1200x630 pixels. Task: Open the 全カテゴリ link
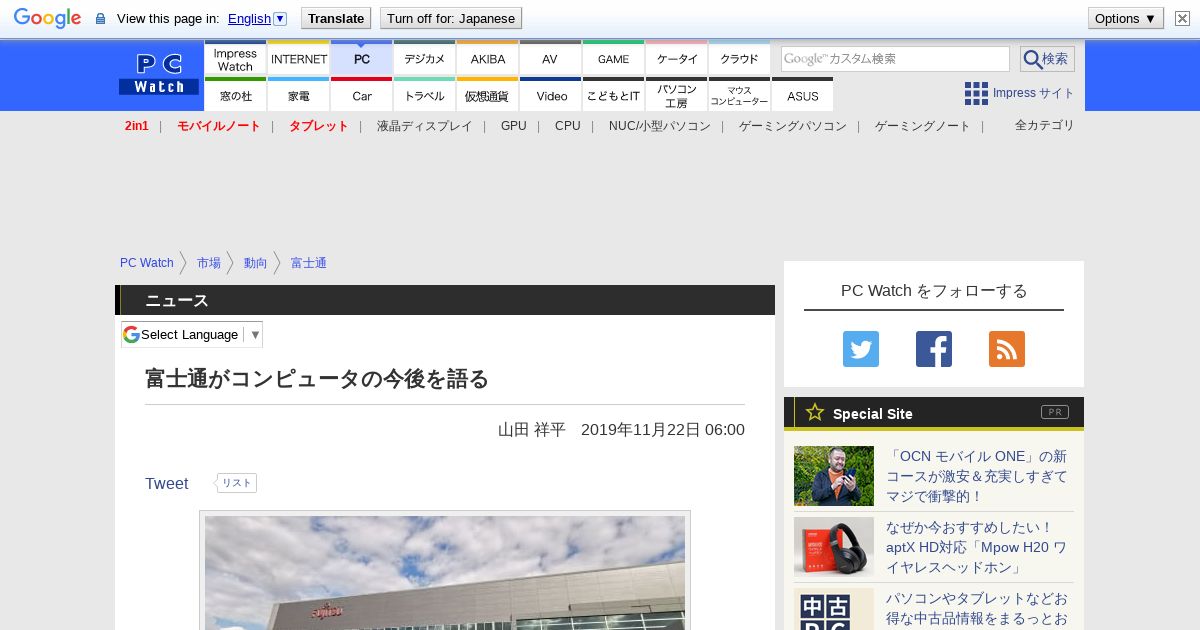pos(1045,125)
